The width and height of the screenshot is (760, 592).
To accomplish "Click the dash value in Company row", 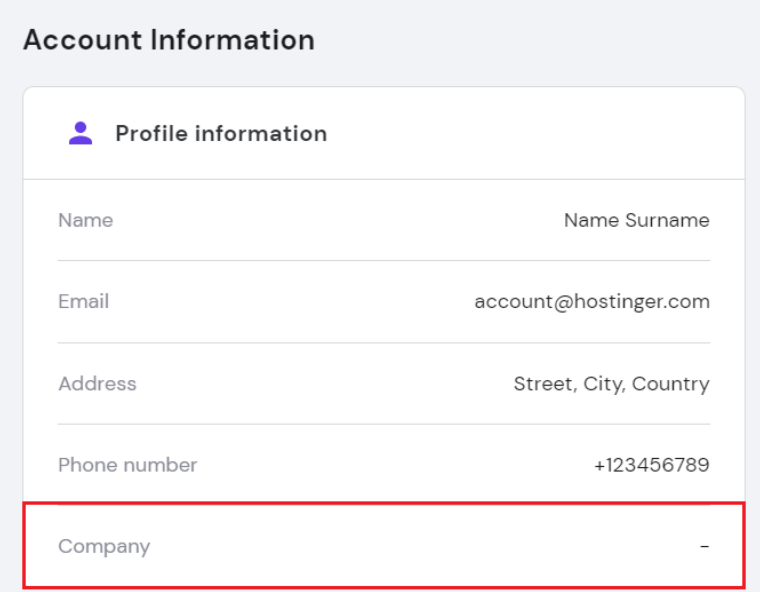I will (x=704, y=546).
